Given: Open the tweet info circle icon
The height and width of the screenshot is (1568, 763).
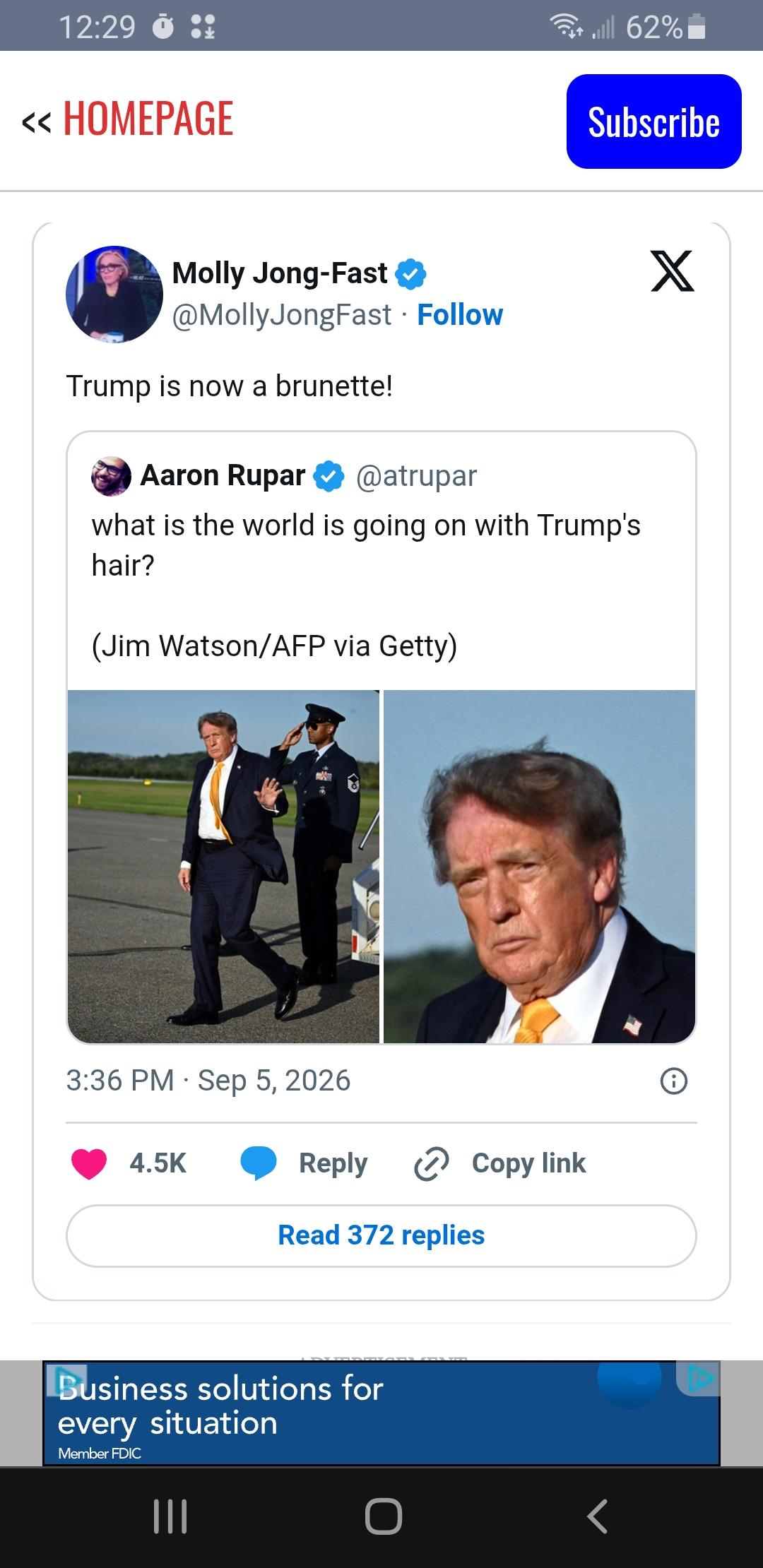Looking at the screenshot, I should [x=673, y=1081].
